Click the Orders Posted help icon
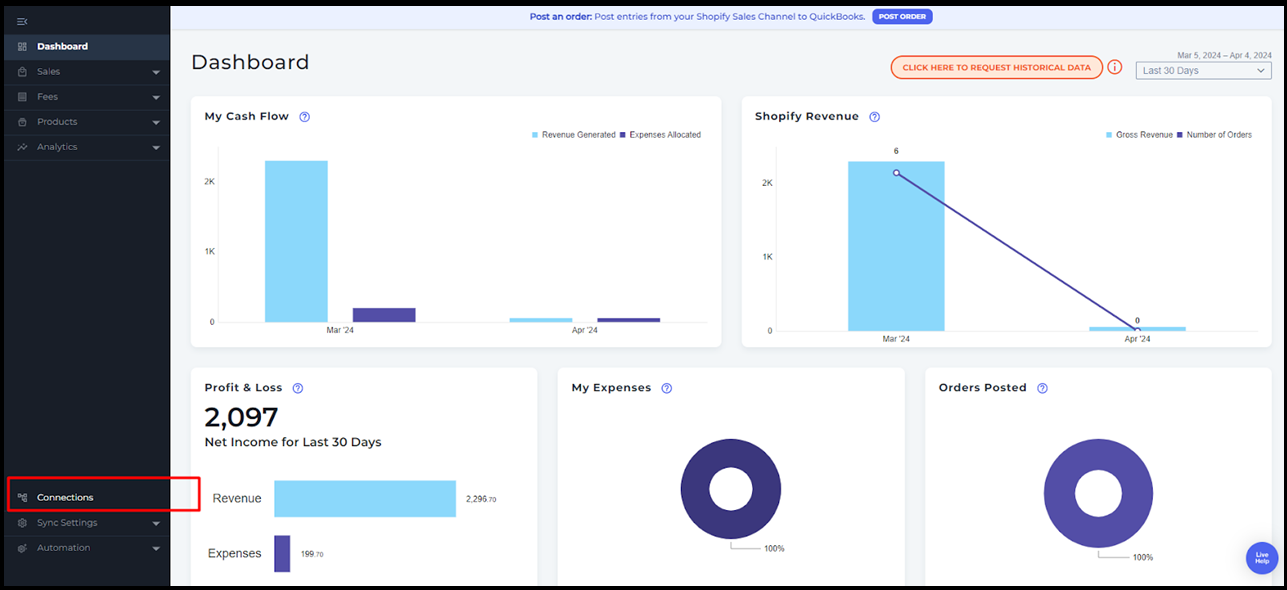Viewport: 1287px width, 590px height. [1042, 388]
